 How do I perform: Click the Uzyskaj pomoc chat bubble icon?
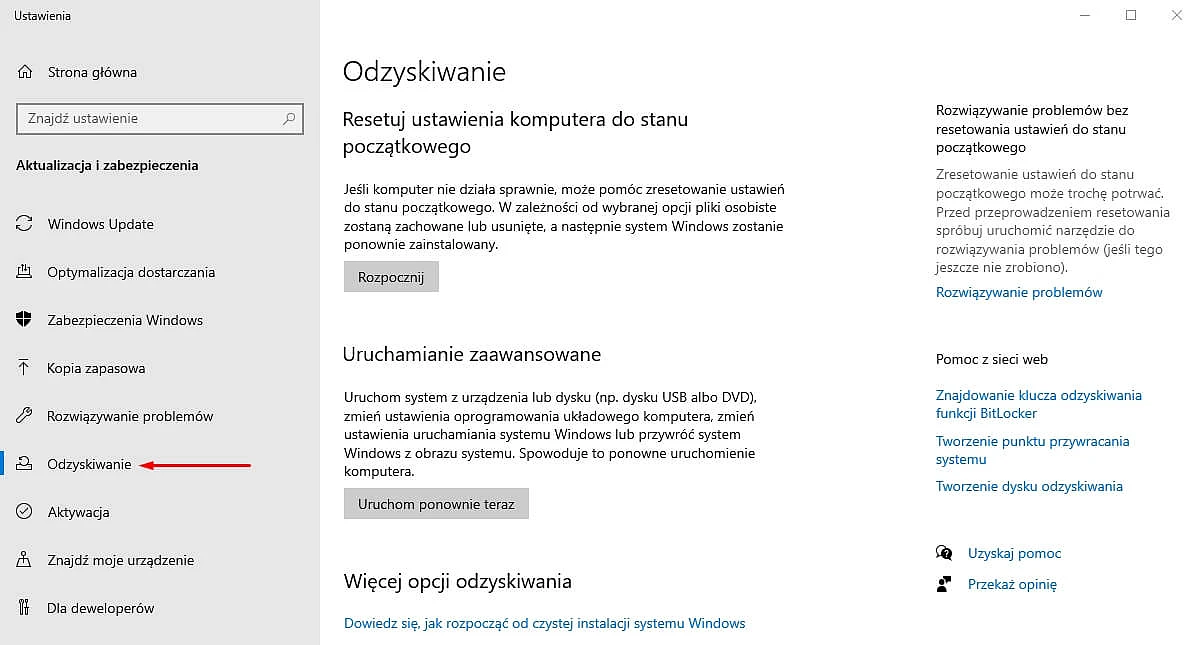tap(944, 553)
